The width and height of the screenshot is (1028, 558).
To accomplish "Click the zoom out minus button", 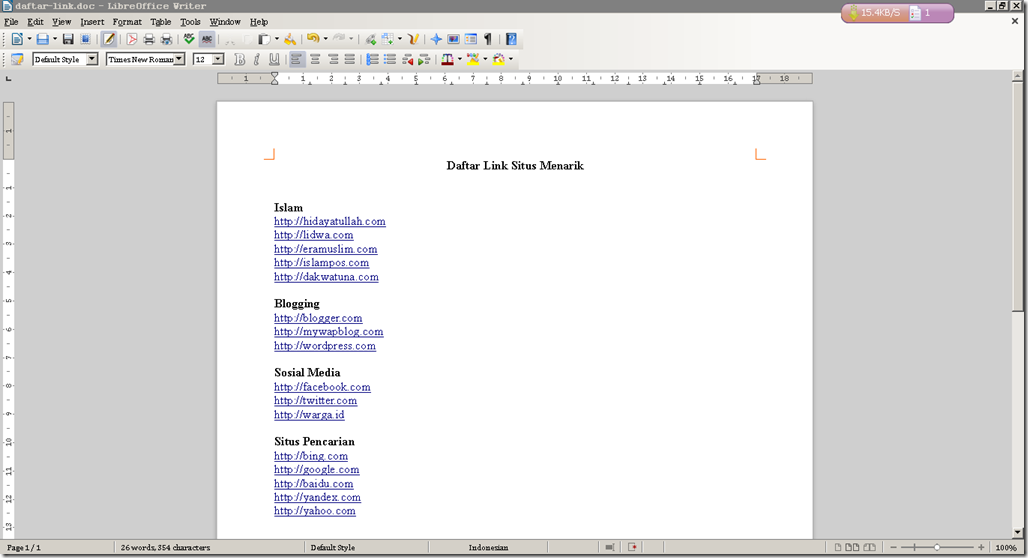I will click(893, 547).
